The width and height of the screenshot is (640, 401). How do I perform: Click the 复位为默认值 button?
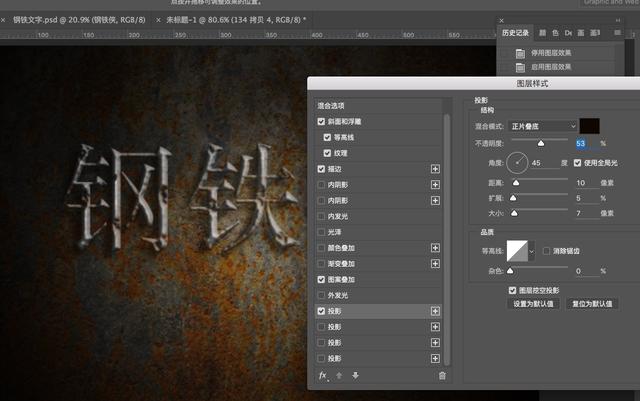pyautogui.click(x=592, y=304)
